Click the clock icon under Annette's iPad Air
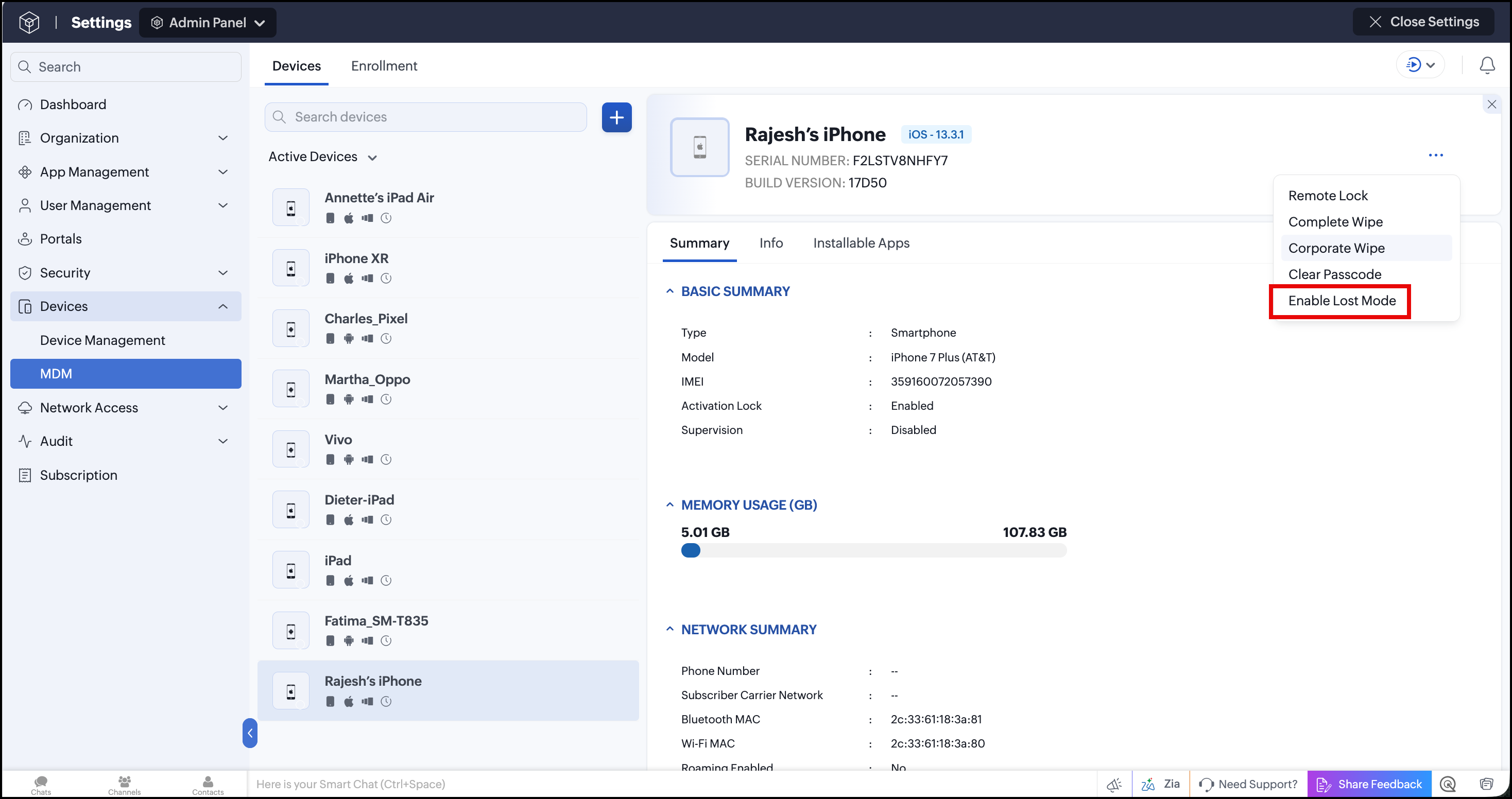 pyautogui.click(x=386, y=218)
